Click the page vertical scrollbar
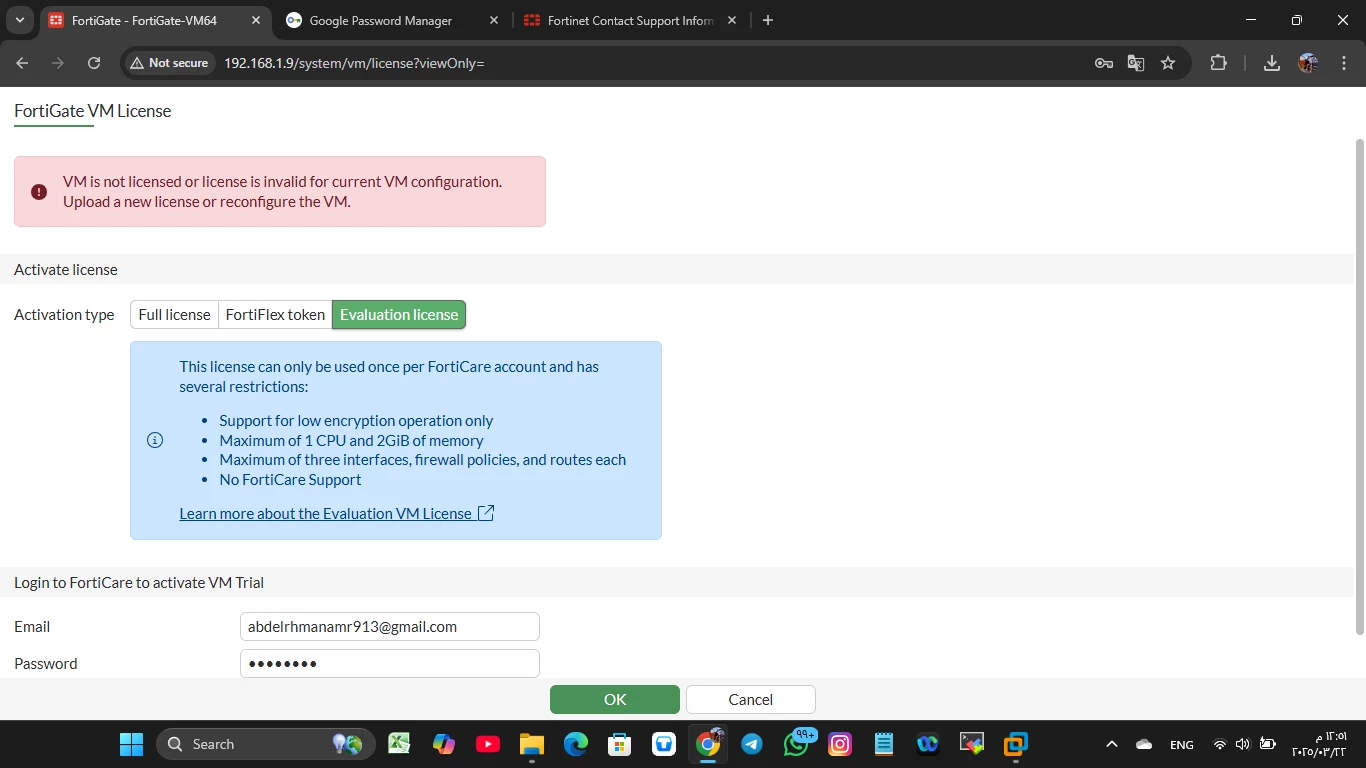Image resolution: width=1366 pixels, height=768 pixels. (1359, 385)
